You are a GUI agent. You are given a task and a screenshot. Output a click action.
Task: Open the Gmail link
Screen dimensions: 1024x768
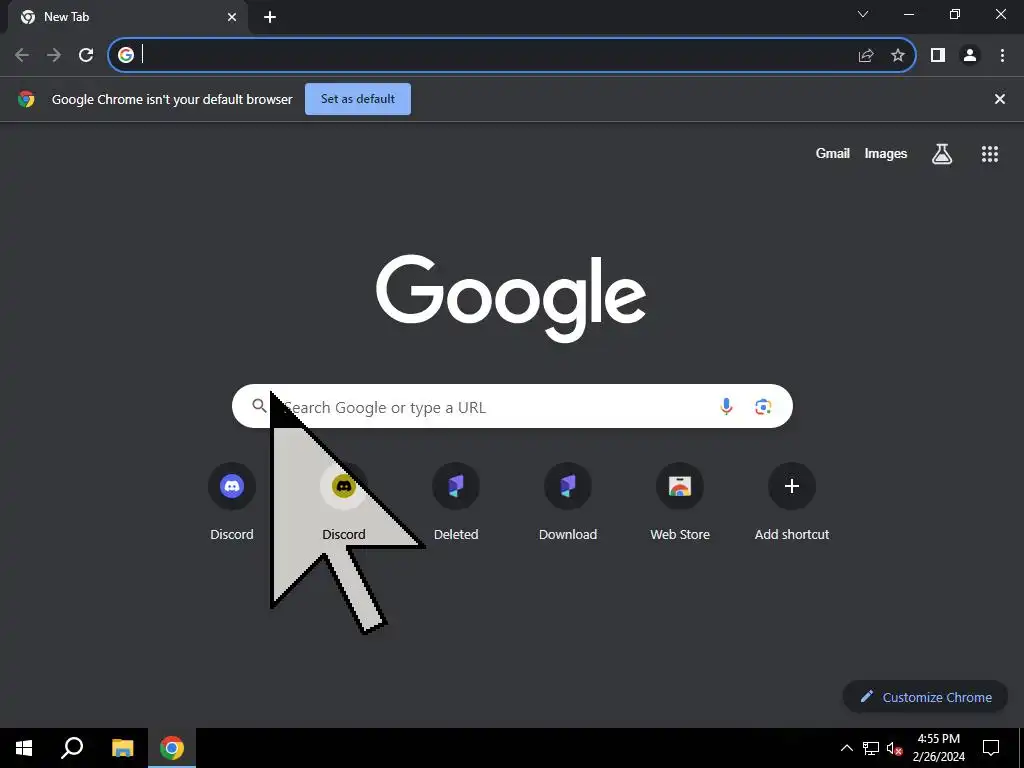coord(833,153)
